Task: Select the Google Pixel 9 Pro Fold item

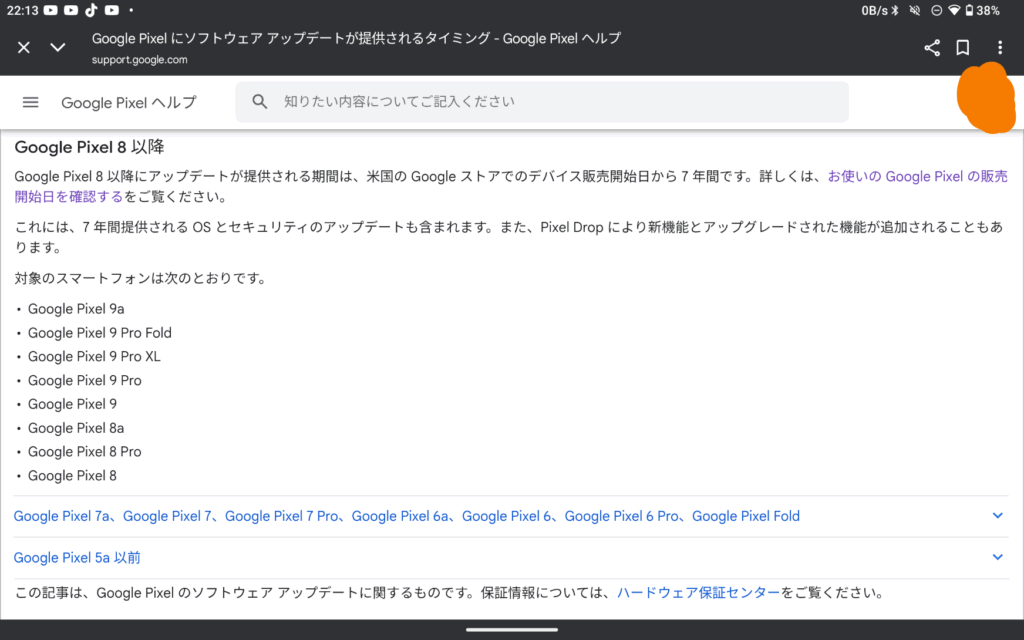Action: (x=99, y=332)
